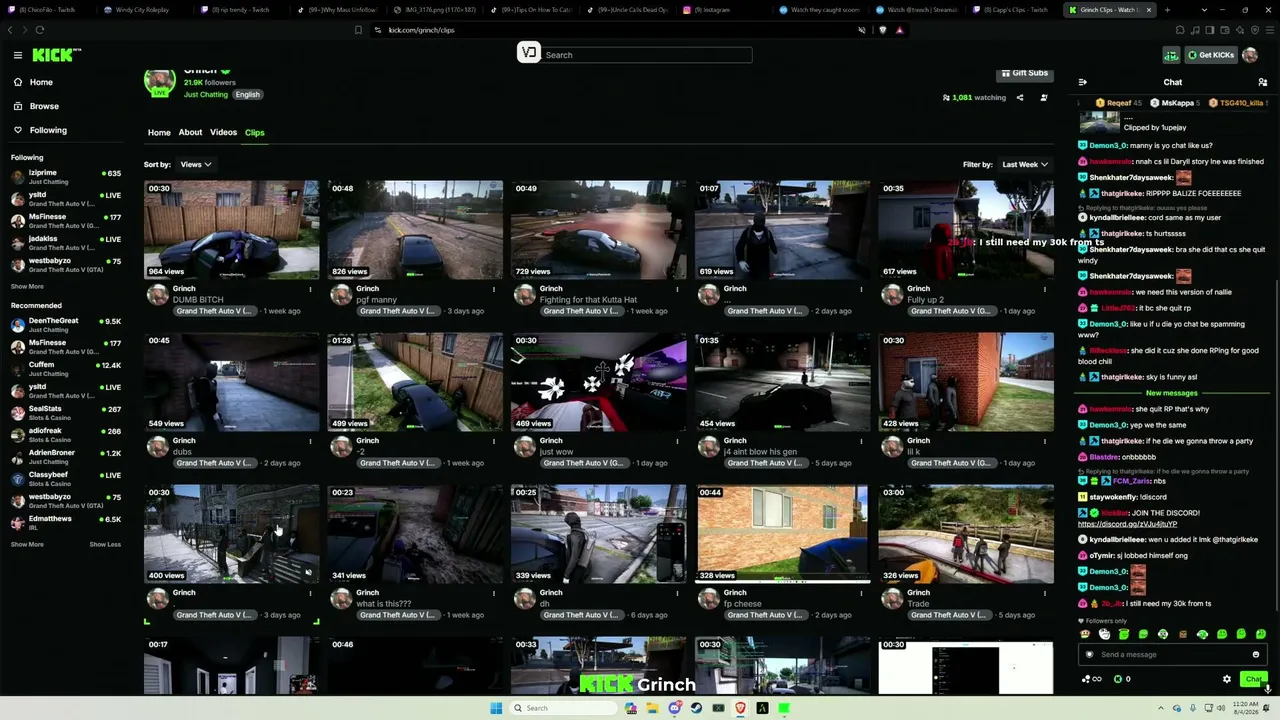The image size is (1280, 720).
Task: Click the Brave Shields icon
Action: [x=882, y=30]
